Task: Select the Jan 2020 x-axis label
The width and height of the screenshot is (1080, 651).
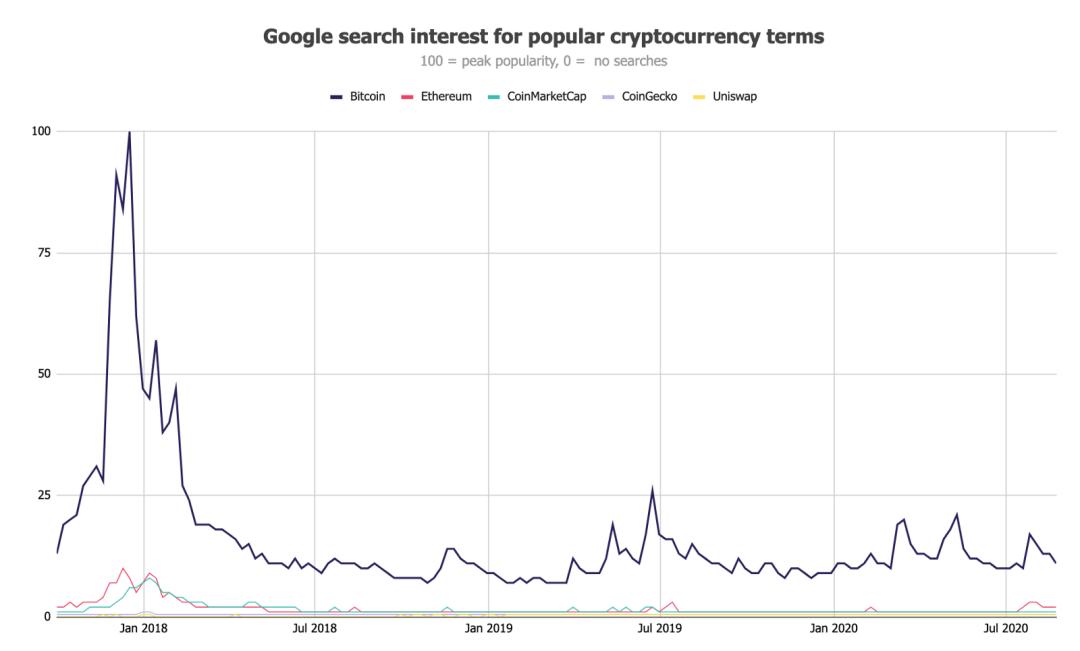Action: click(x=833, y=628)
